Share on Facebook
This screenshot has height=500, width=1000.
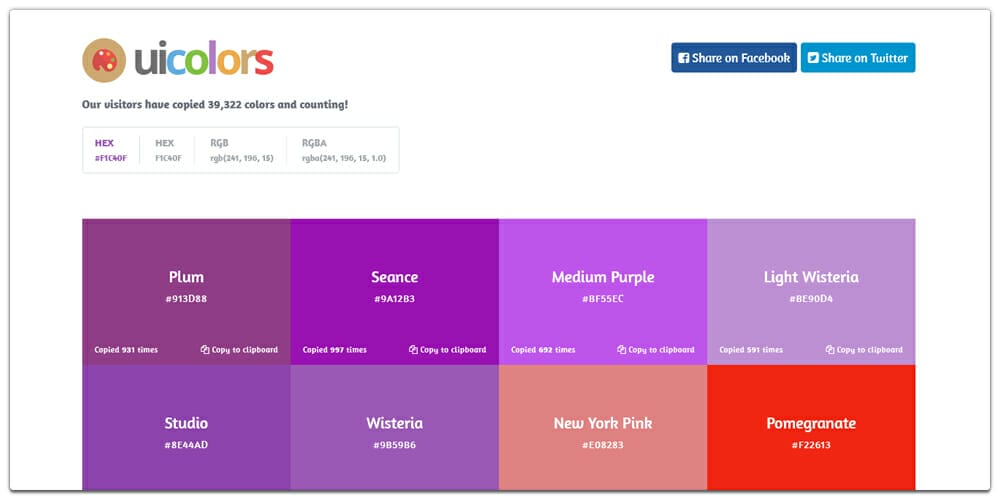pyautogui.click(x=734, y=58)
